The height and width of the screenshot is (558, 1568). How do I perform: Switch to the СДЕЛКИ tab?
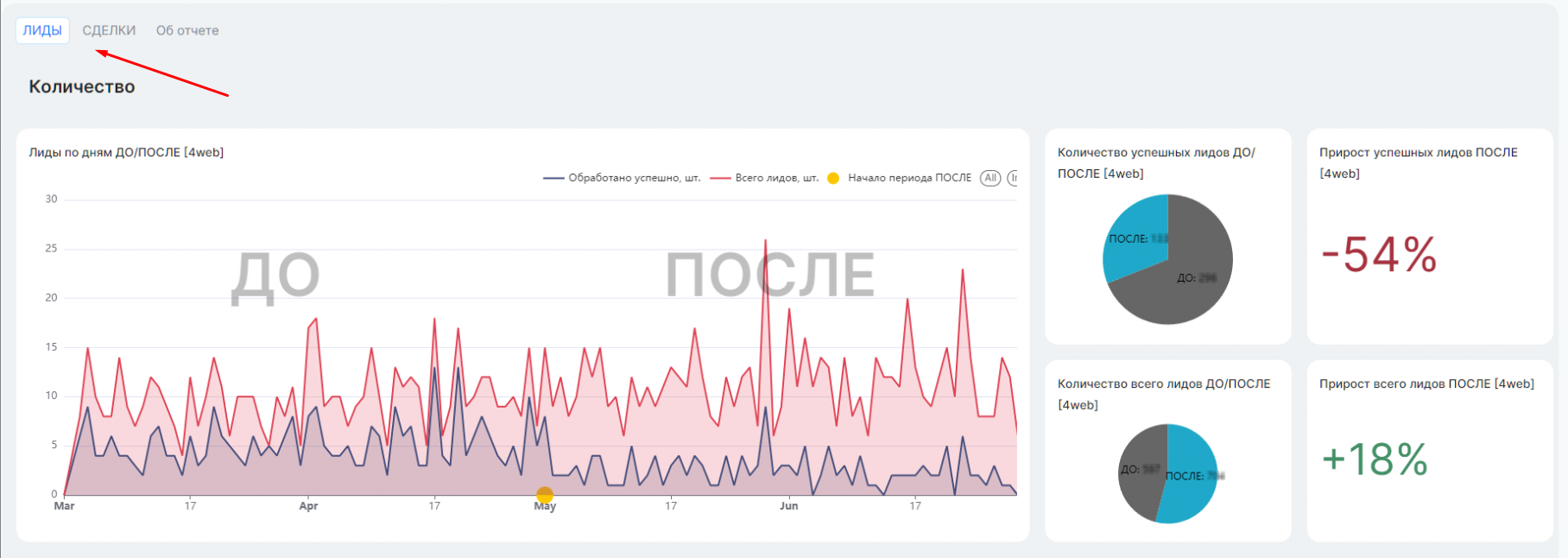tap(109, 30)
